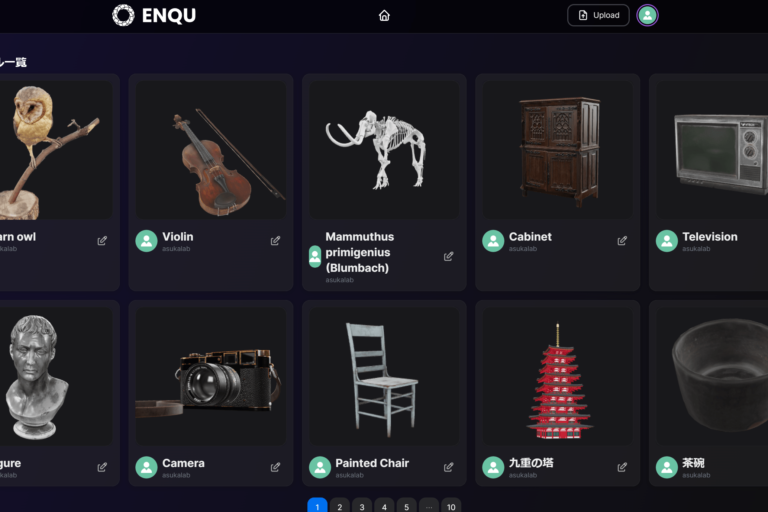Viewport: 768px width, 512px height.
Task: Jump to page 10
Action: 451,506
